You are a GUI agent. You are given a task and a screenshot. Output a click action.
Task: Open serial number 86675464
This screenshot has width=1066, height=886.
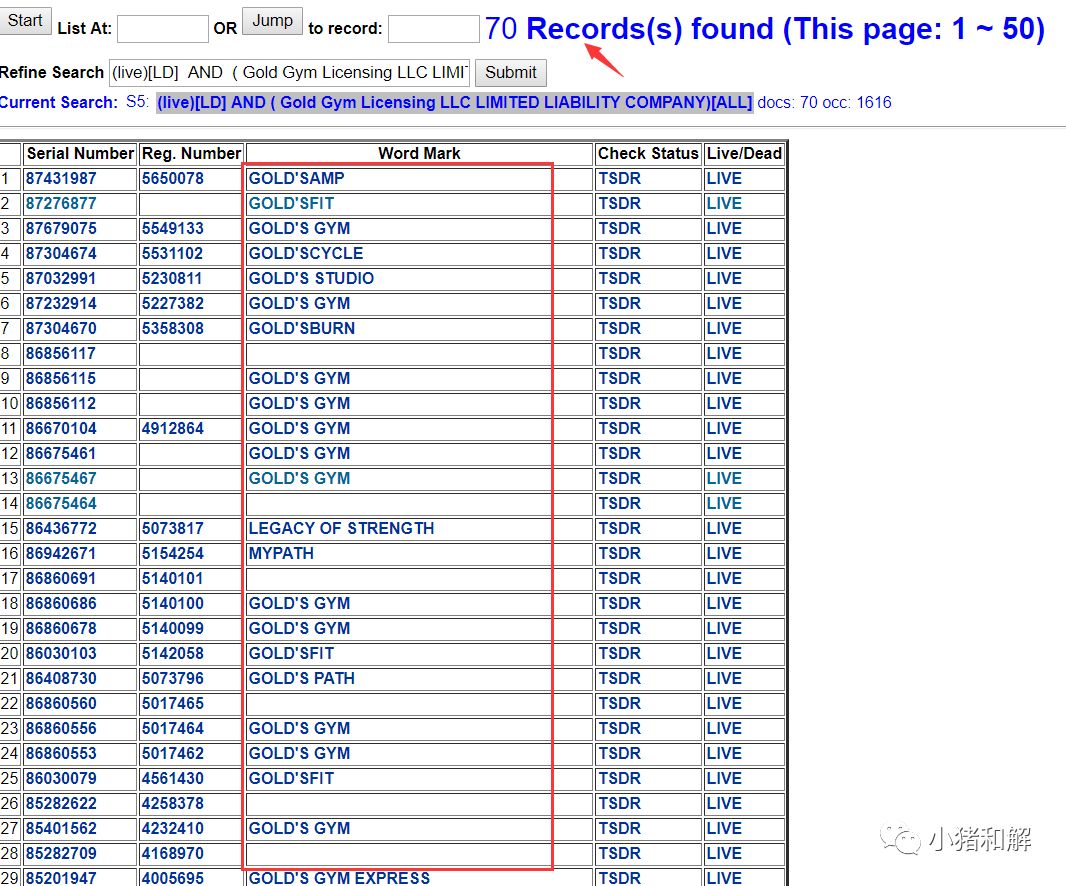coord(61,504)
